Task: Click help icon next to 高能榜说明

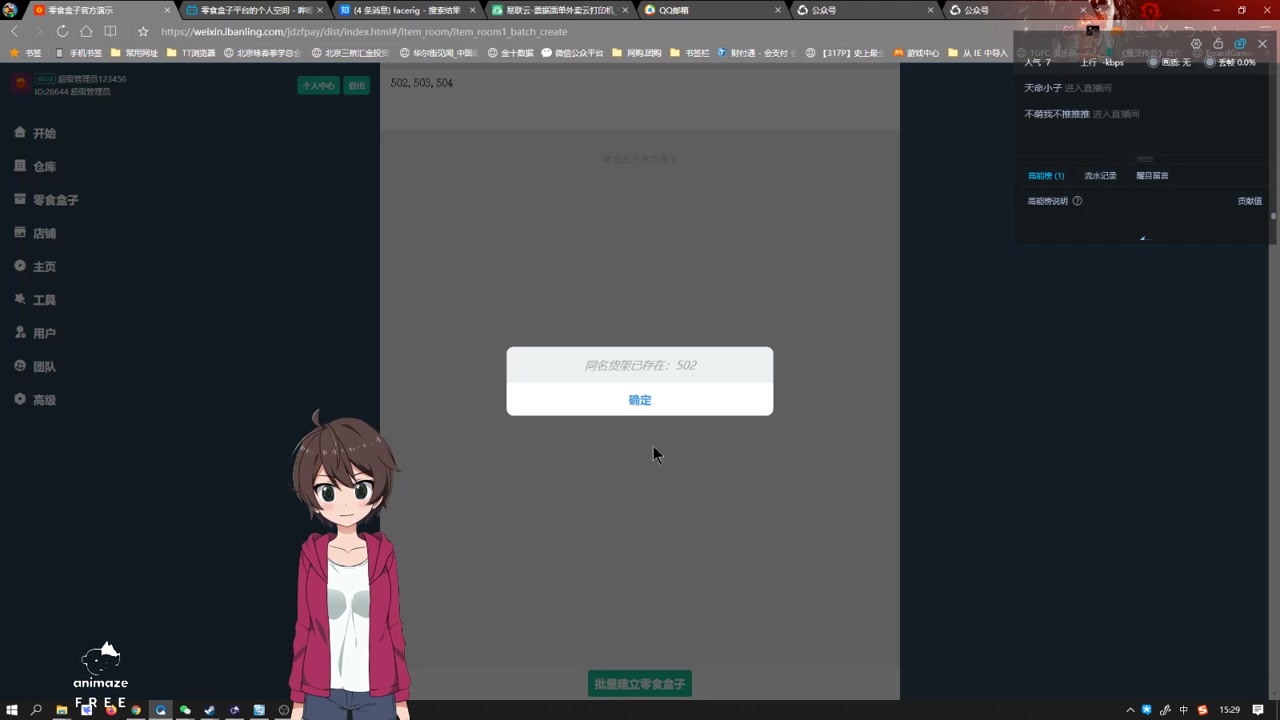Action: click(1077, 201)
